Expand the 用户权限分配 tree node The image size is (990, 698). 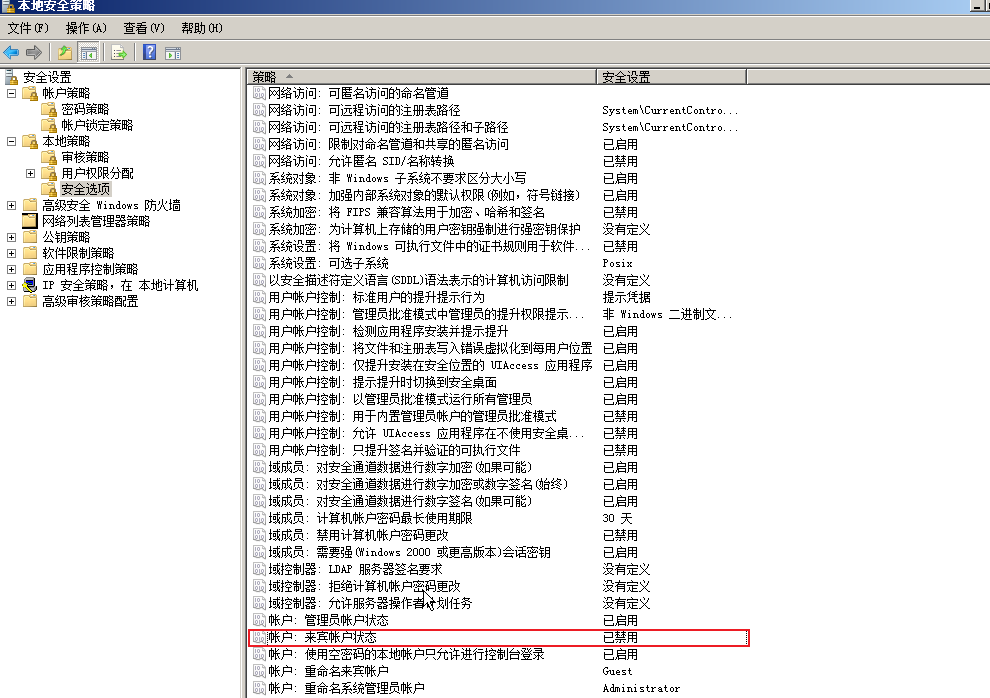(30, 174)
